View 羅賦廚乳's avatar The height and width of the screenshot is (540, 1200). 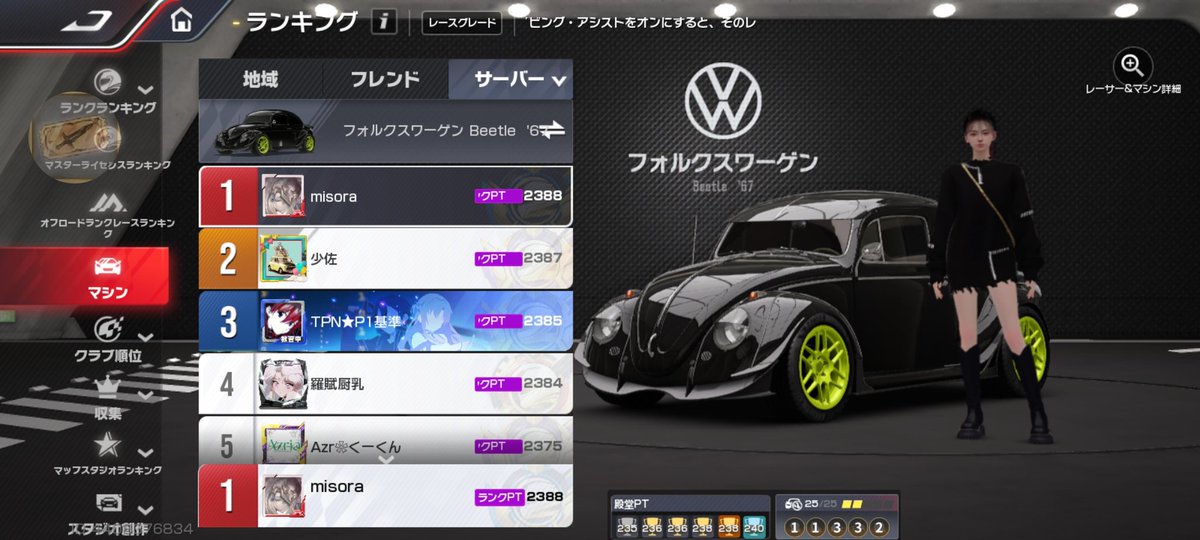283,383
